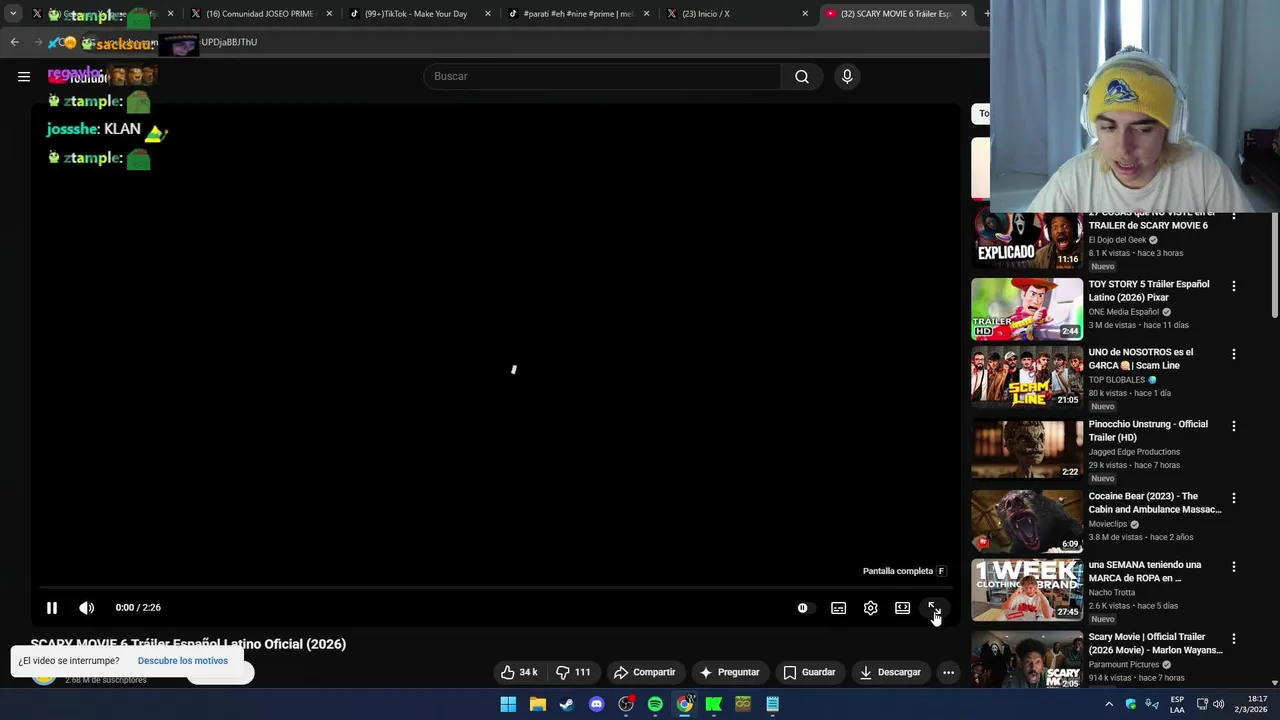The width and height of the screenshot is (1280, 720).
Task: Enter full screen mode
Action: tap(934, 608)
